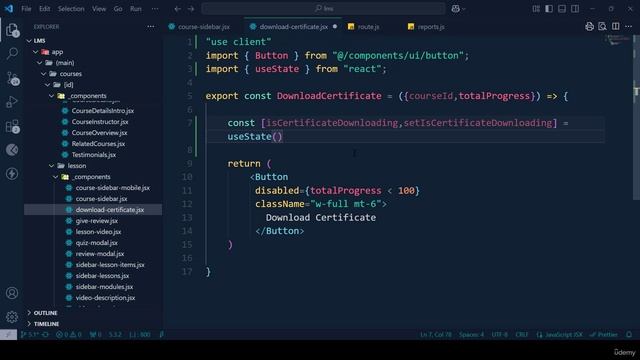640x360 pixels.
Task: Show more menu items ellipsis
Action: [155, 9]
